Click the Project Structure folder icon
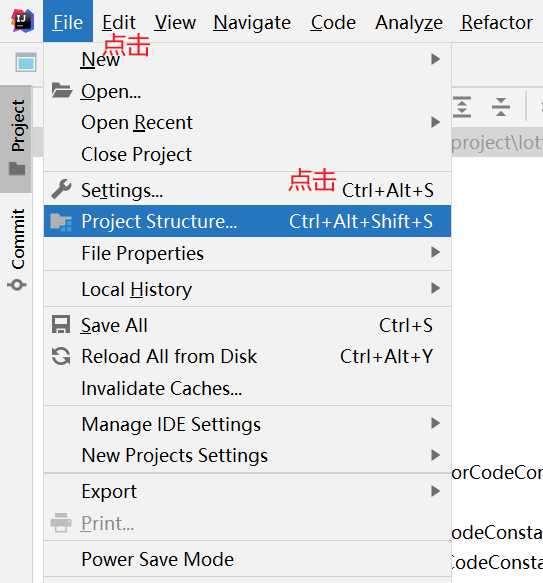Screen dimensions: 543x583 click(x=61, y=222)
